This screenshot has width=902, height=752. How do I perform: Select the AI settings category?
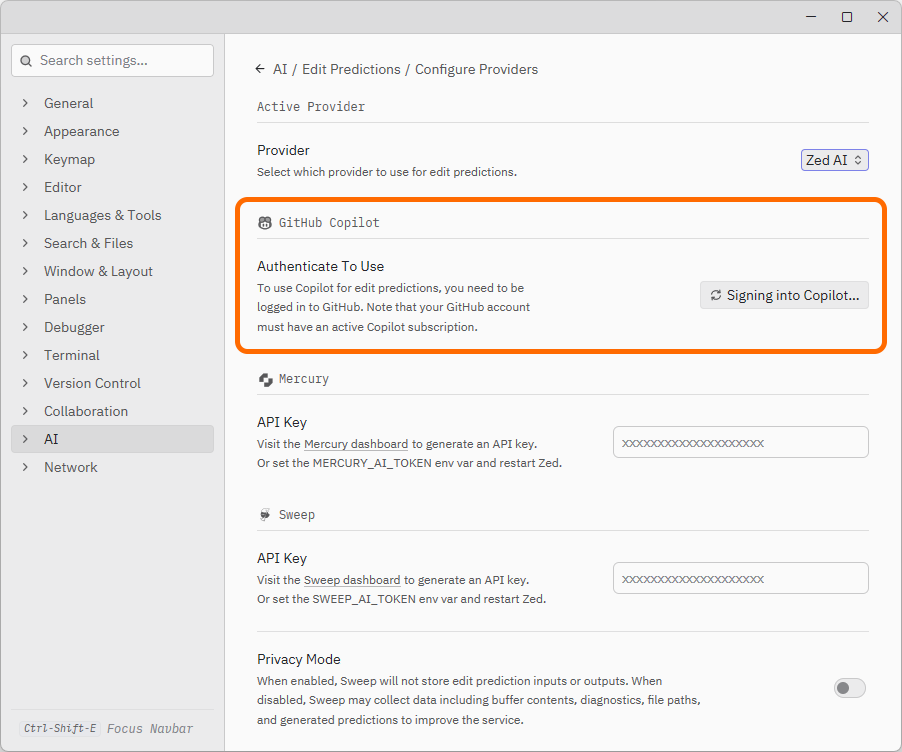pos(51,439)
